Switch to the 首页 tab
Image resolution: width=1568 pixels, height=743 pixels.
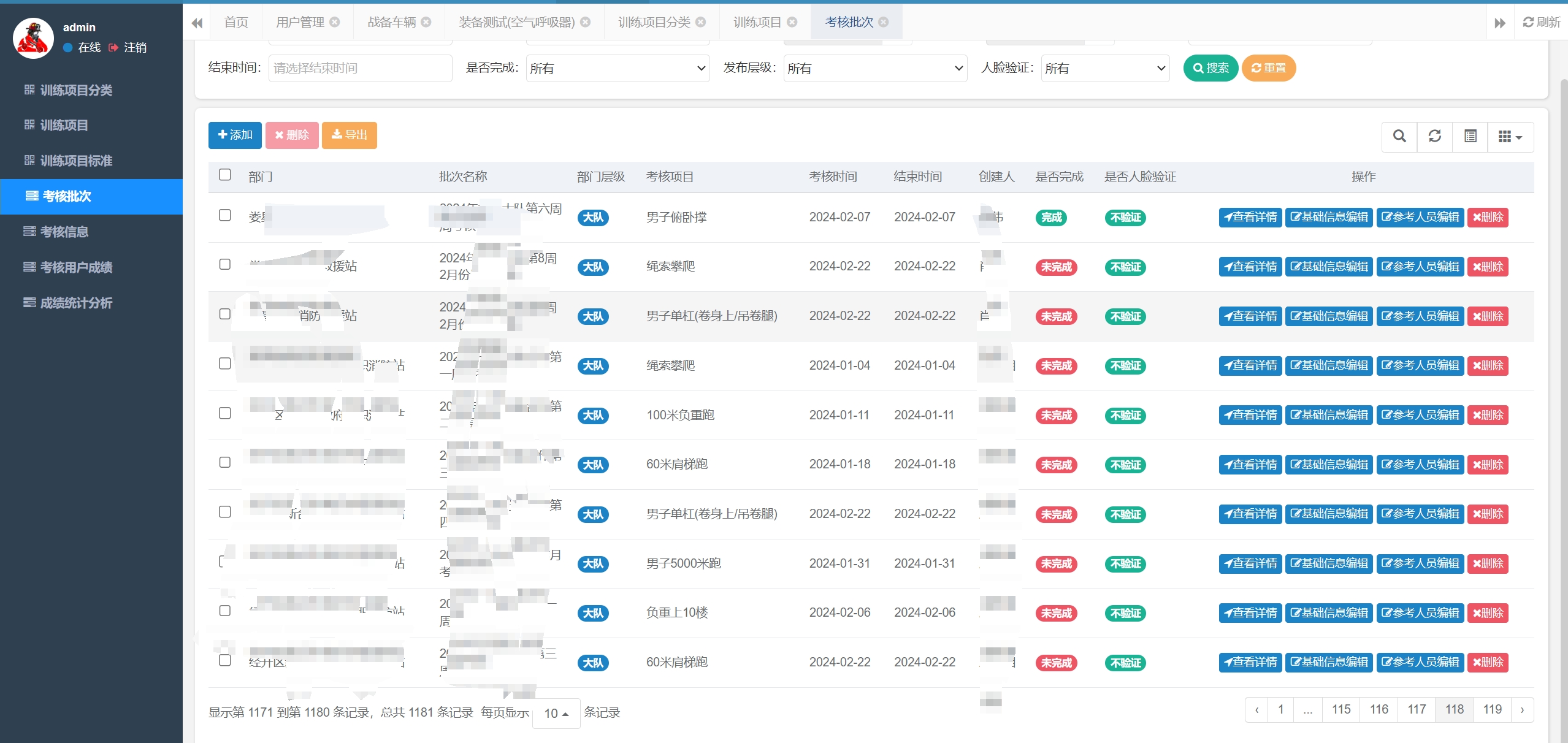(x=236, y=22)
